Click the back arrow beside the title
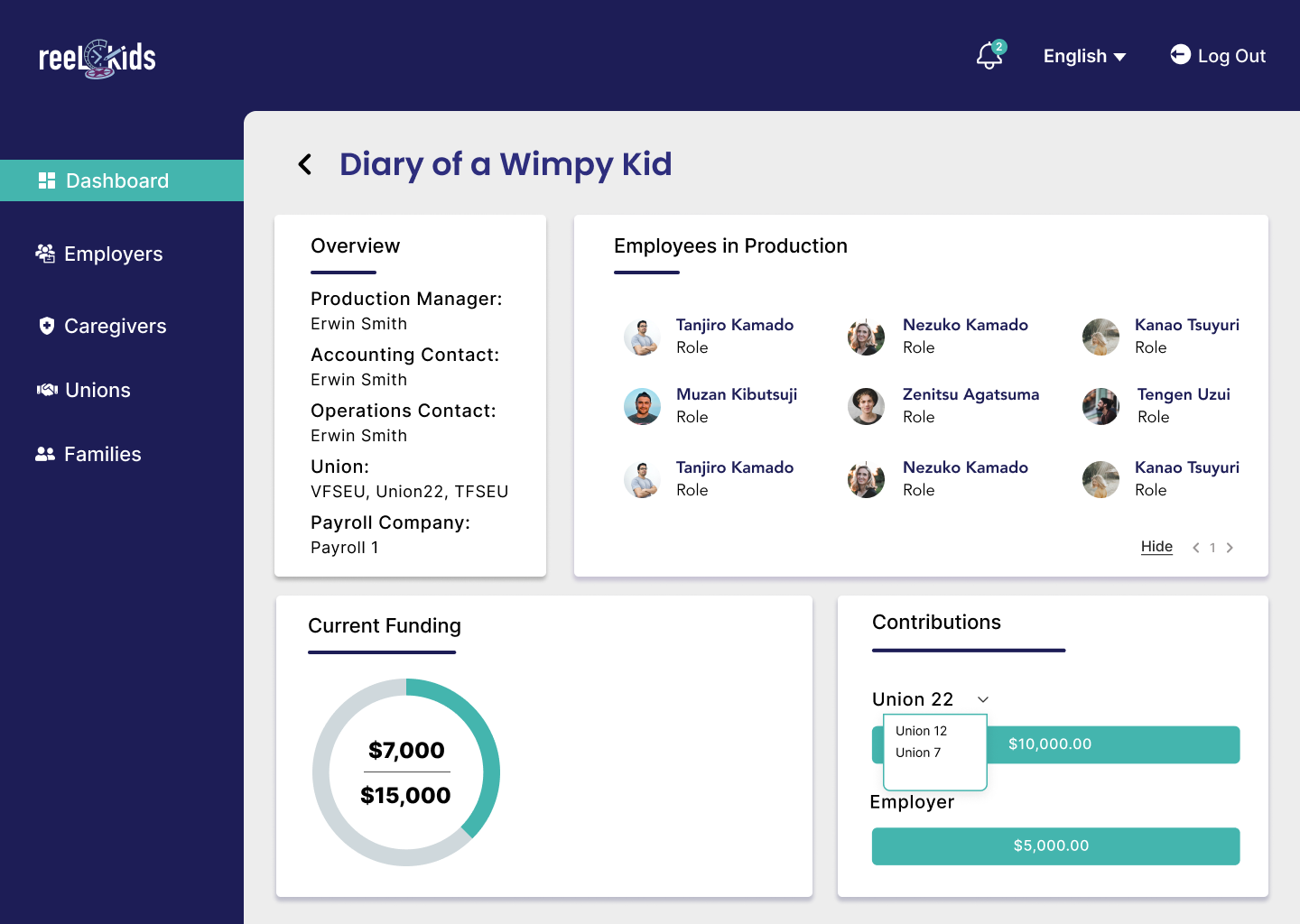1300x924 pixels. (x=304, y=164)
